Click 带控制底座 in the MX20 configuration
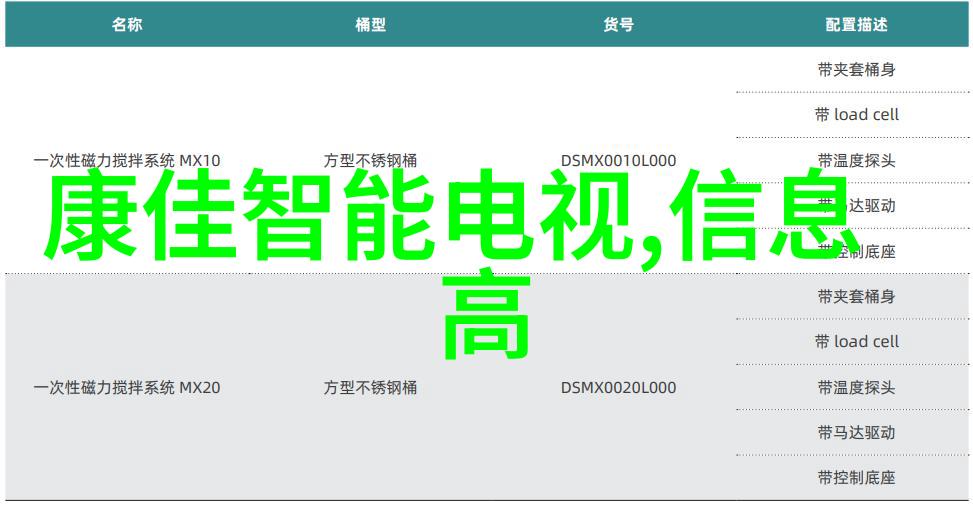The width and height of the screenshot is (973, 505). (x=856, y=478)
